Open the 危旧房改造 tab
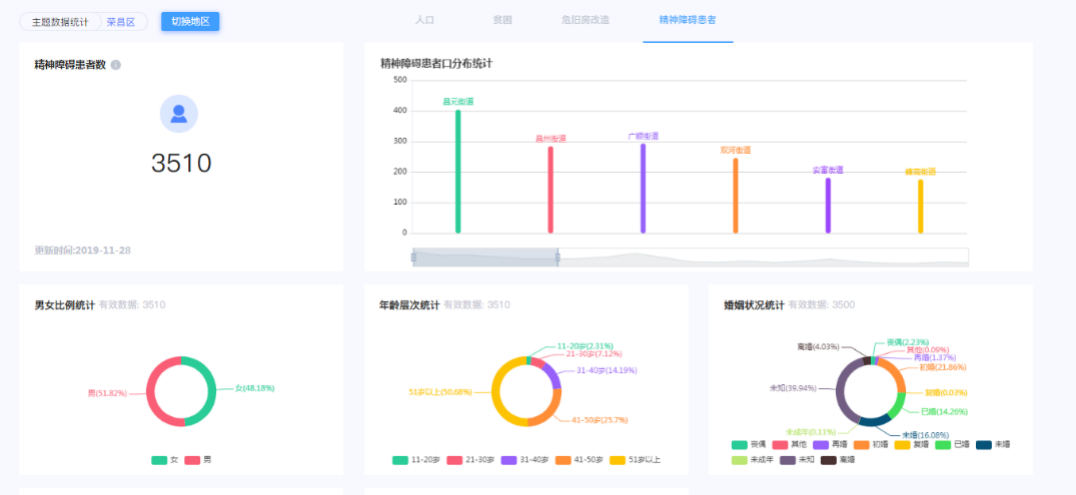The width and height of the screenshot is (1076, 495). (x=585, y=20)
